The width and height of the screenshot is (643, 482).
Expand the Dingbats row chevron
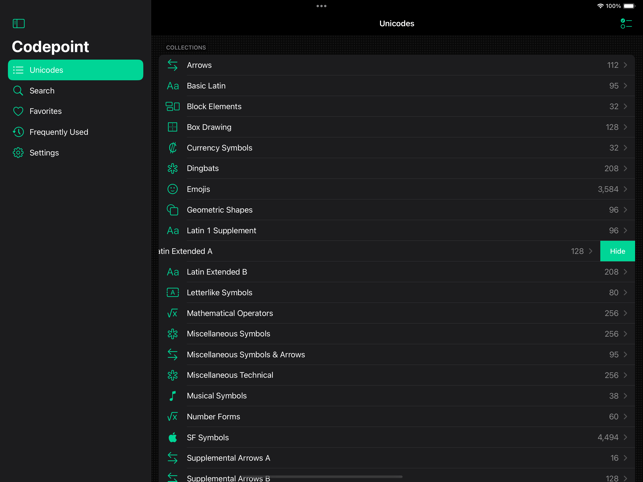625,168
